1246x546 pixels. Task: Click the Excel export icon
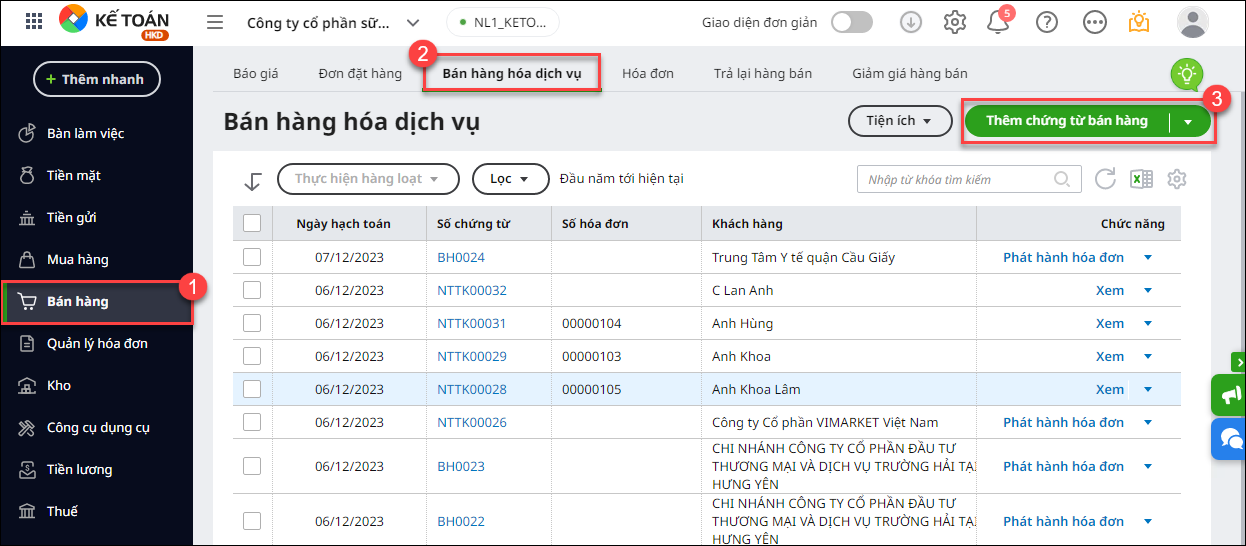click(1141, 179)
